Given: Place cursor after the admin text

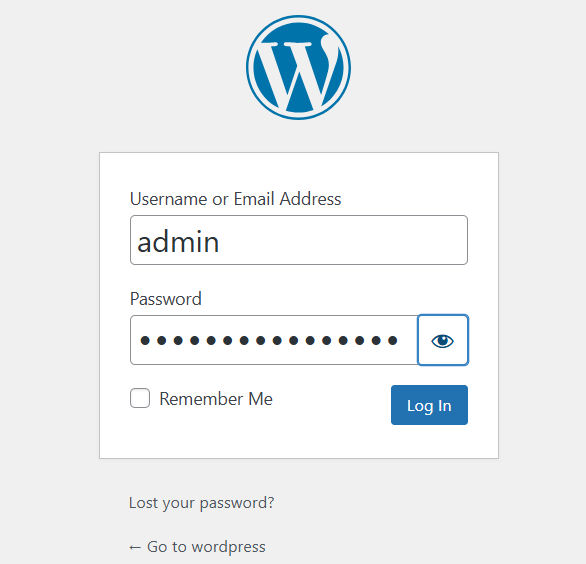Looking at the screenshot, I should tap(220, 242).
